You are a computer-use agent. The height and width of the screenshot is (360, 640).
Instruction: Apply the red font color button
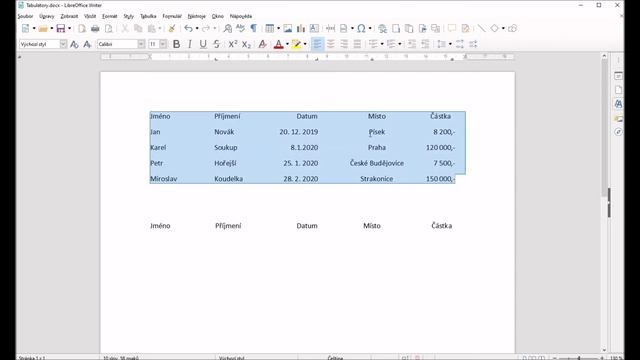pyautogui.click(x=279, y=44)
